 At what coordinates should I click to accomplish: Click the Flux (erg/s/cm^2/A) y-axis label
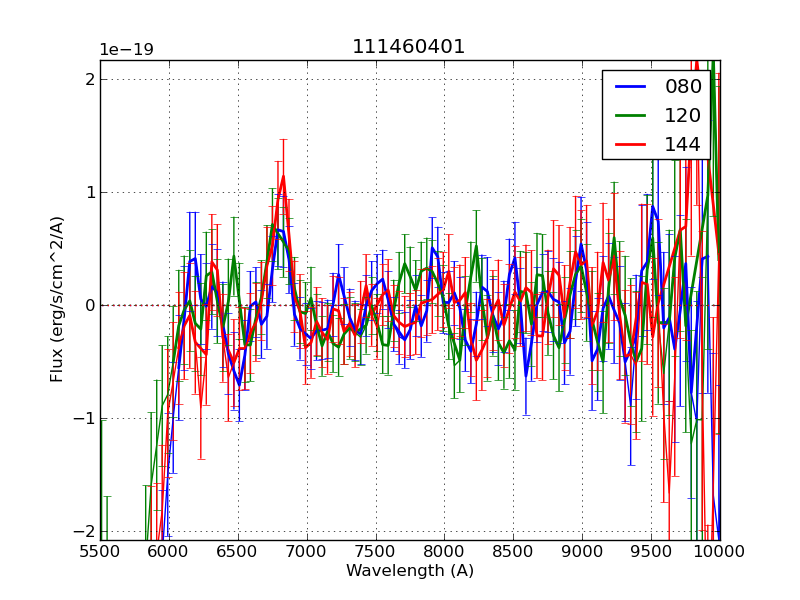pos(58,298)
